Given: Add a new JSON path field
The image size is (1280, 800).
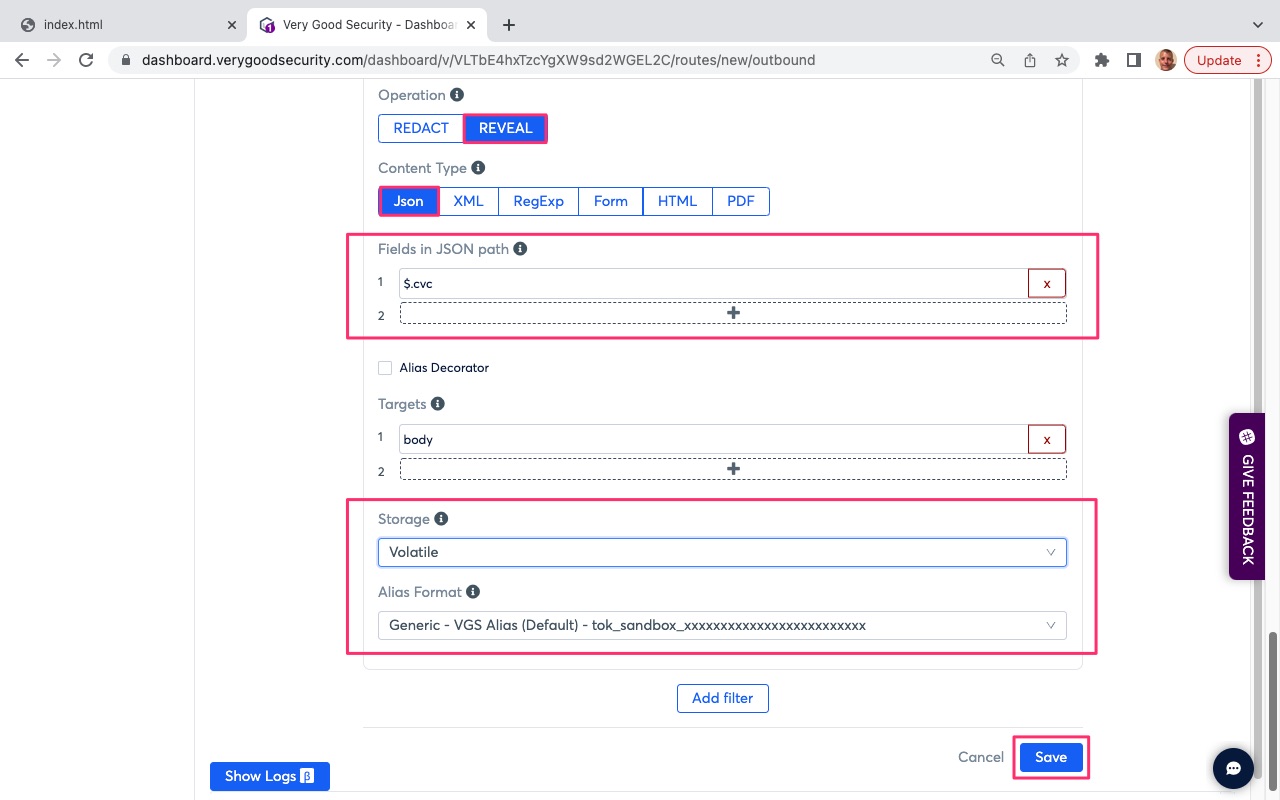Looking at the screenshot, I should 733,313.
